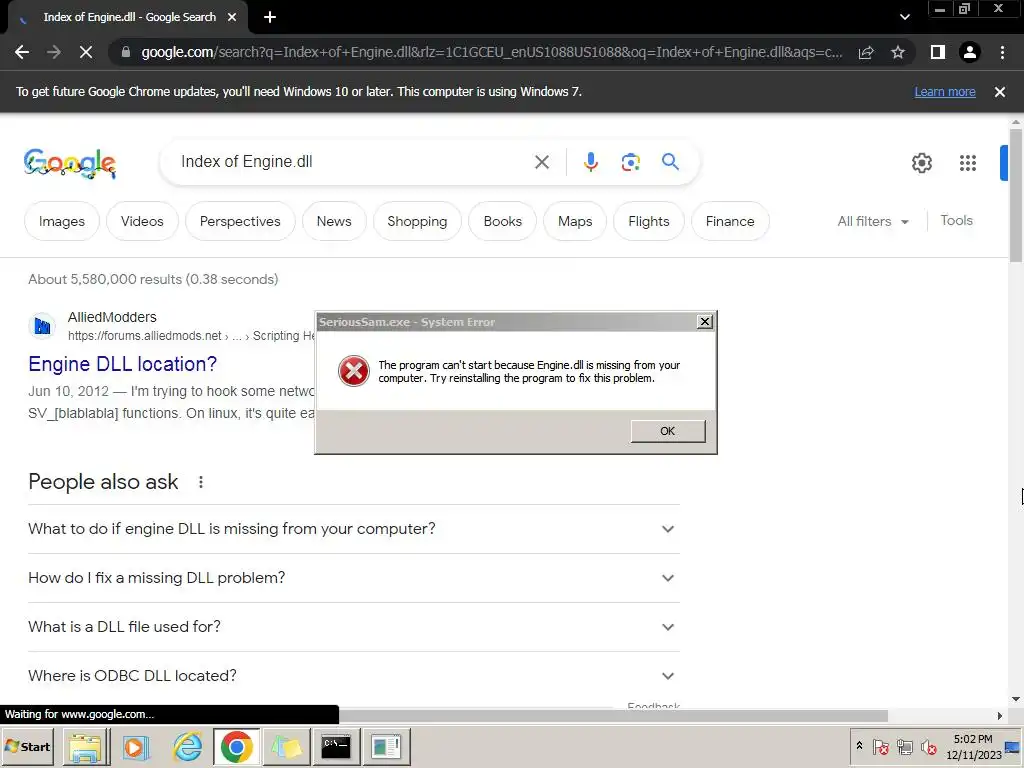
Task: Expand What is a DLL file used for
Action: (353, 627)
